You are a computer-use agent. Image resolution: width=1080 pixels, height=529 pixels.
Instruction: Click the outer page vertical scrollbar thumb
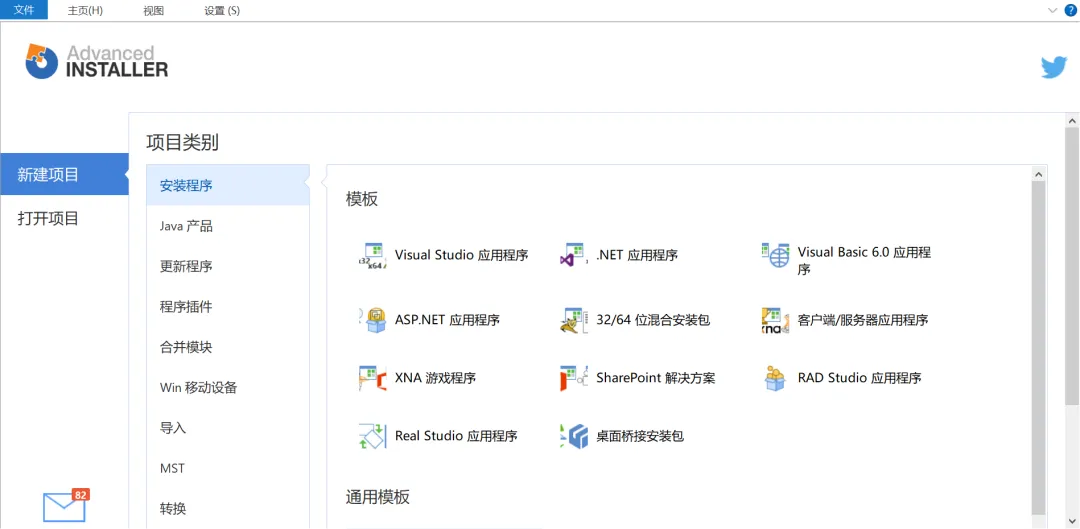tap(1072, 266)
